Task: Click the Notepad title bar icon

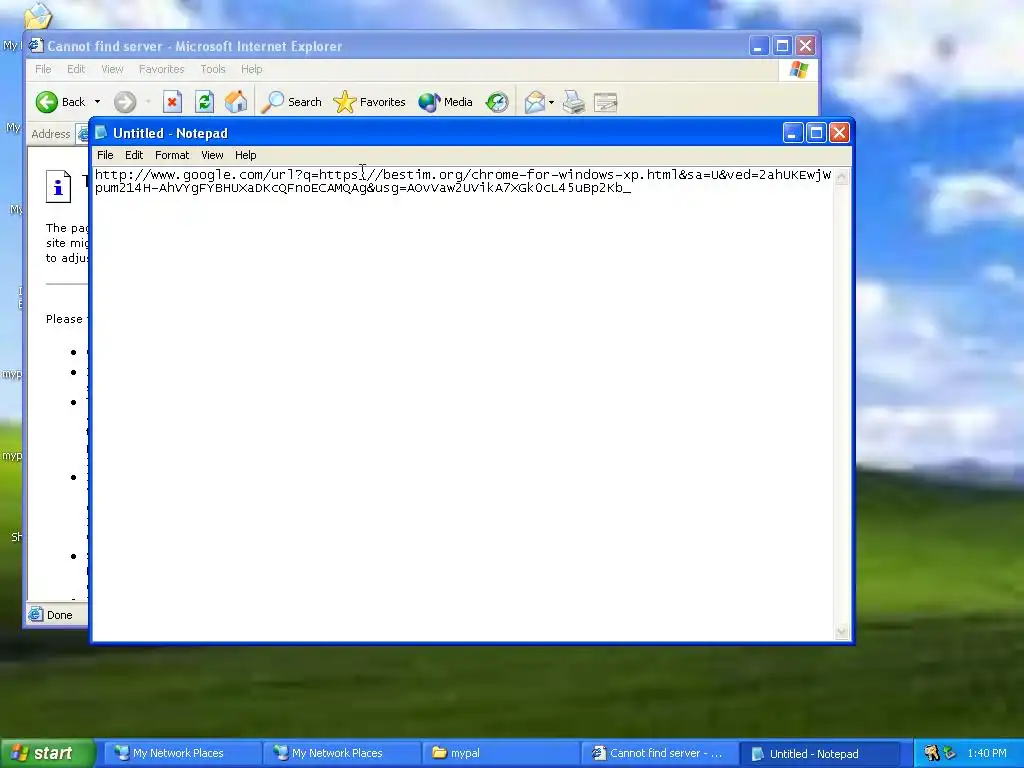Action: [101, 133]
